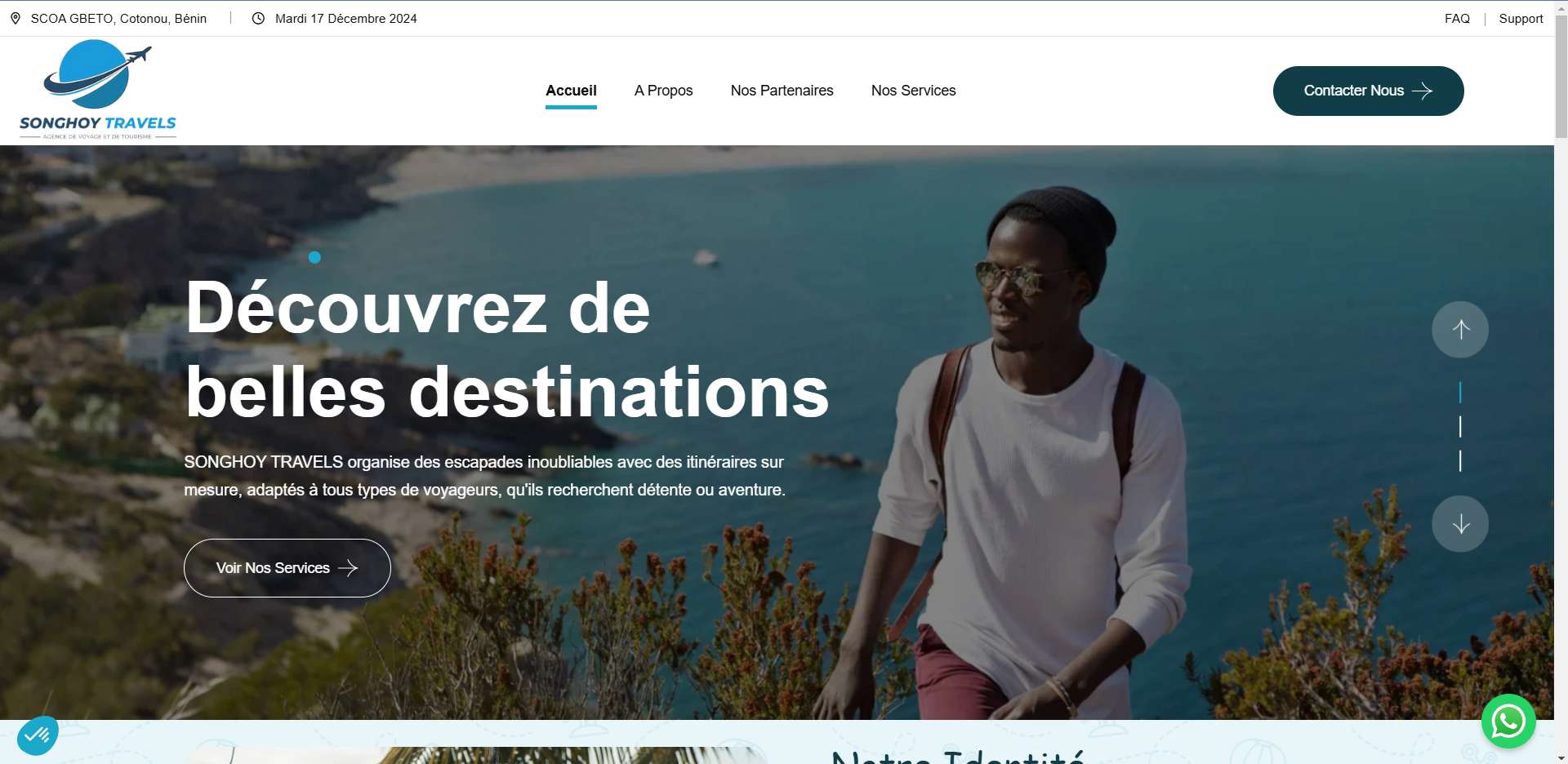The image size is (1568, 764).
Task: Open the Nos Services menu
Action: 913,91
